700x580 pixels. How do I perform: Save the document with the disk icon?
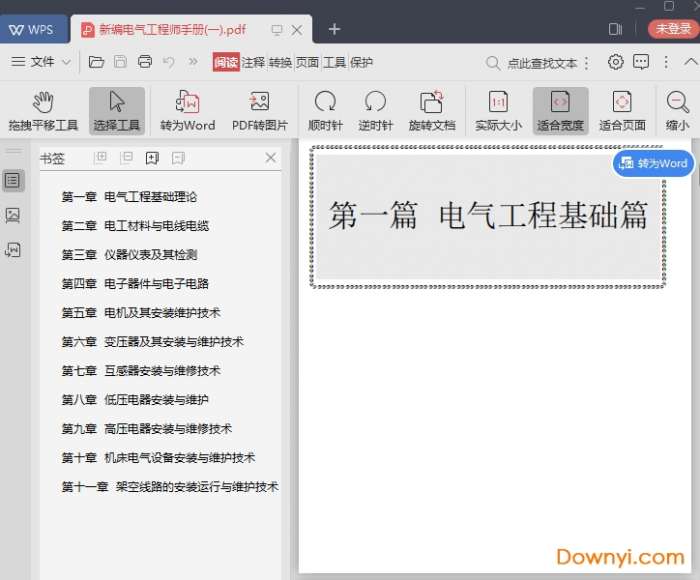121,62
